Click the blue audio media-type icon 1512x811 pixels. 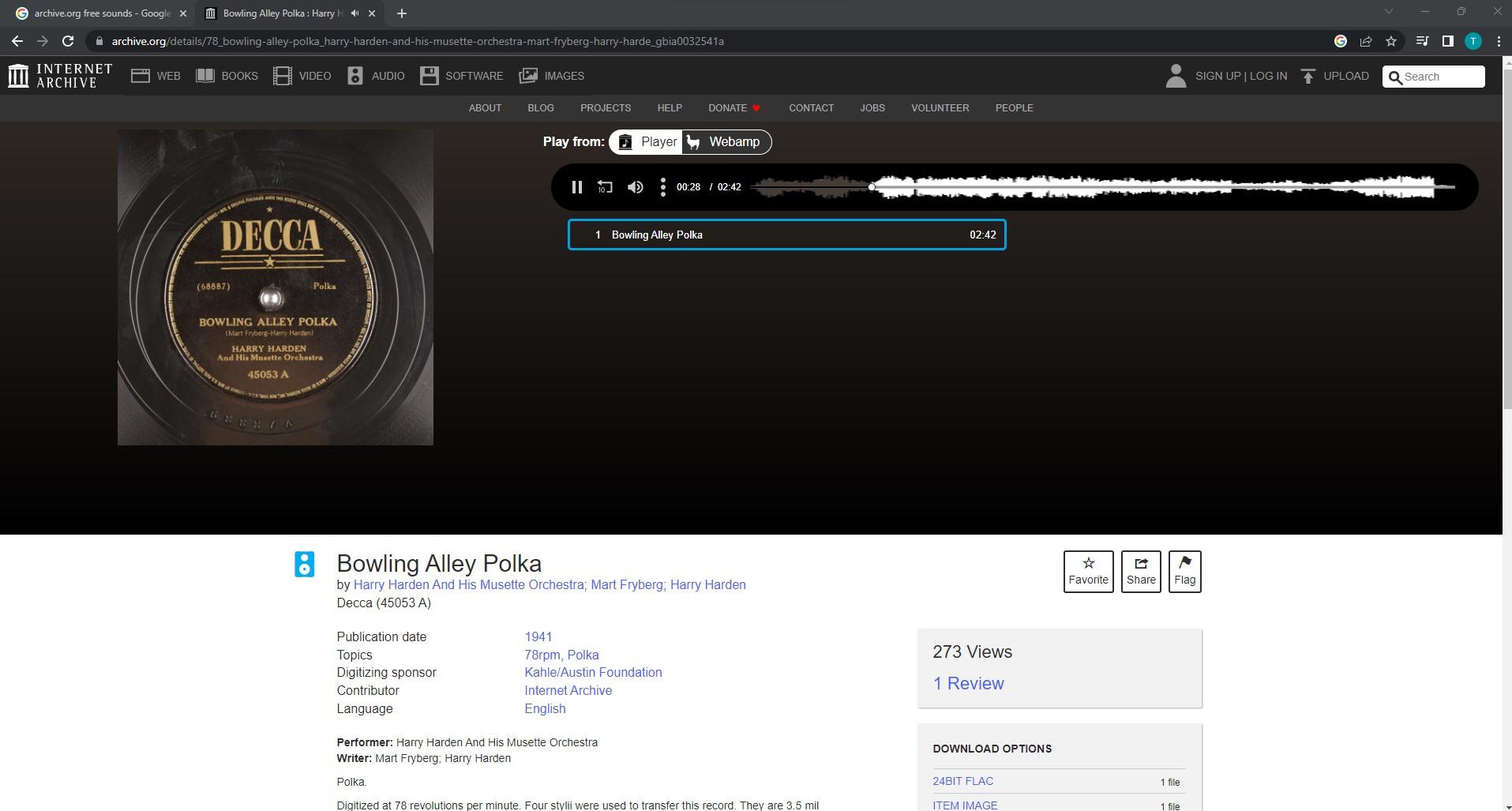(305, 564)
